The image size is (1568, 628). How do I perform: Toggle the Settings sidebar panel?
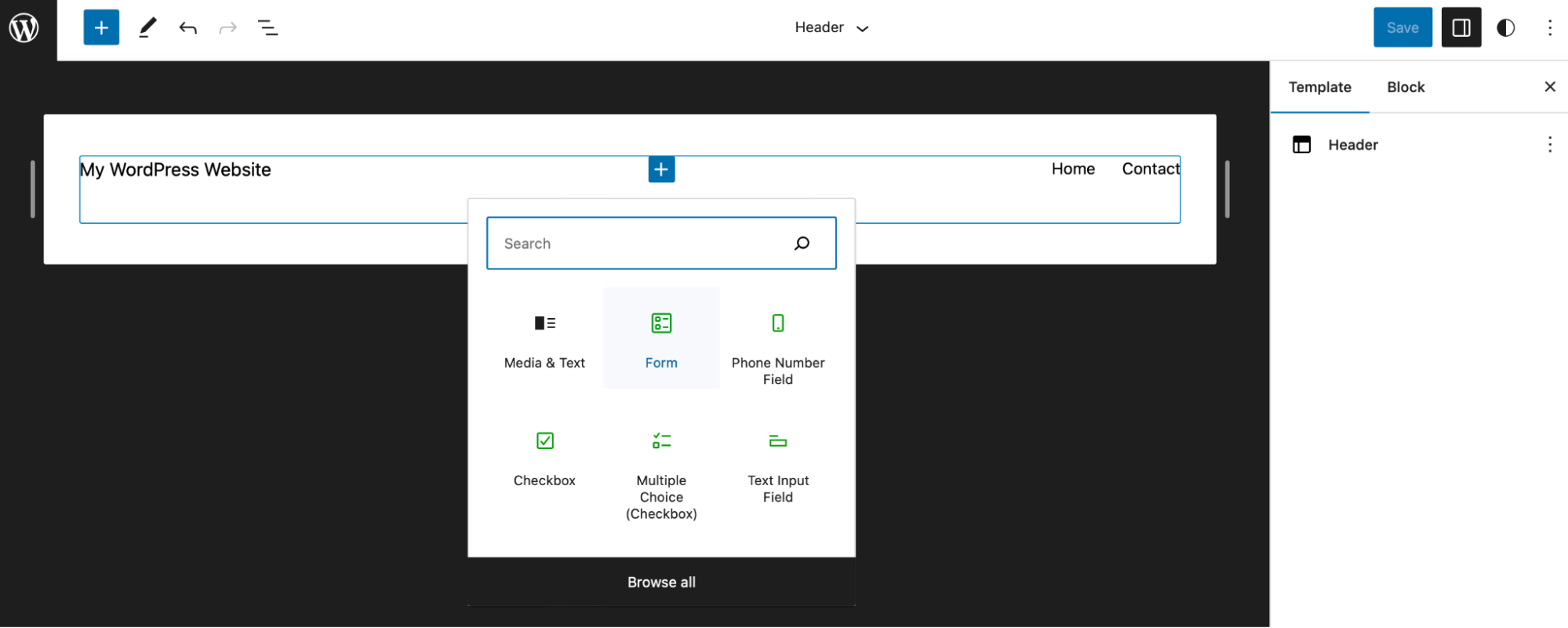click(x=1461, y=28)
